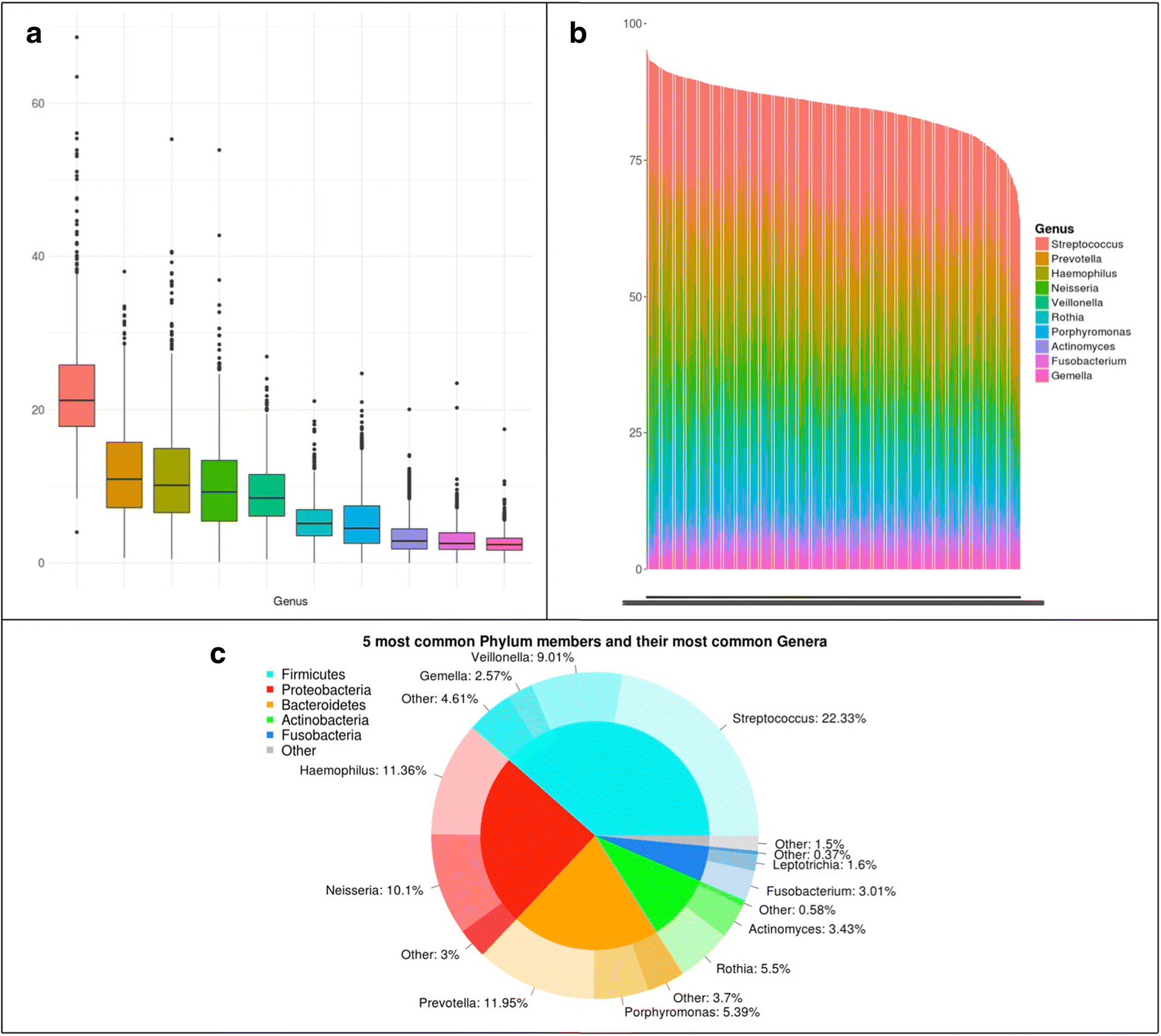1161x1036 pixels.
Task: Click the Gemella legend color swatch
Action: coord(1042,376)
